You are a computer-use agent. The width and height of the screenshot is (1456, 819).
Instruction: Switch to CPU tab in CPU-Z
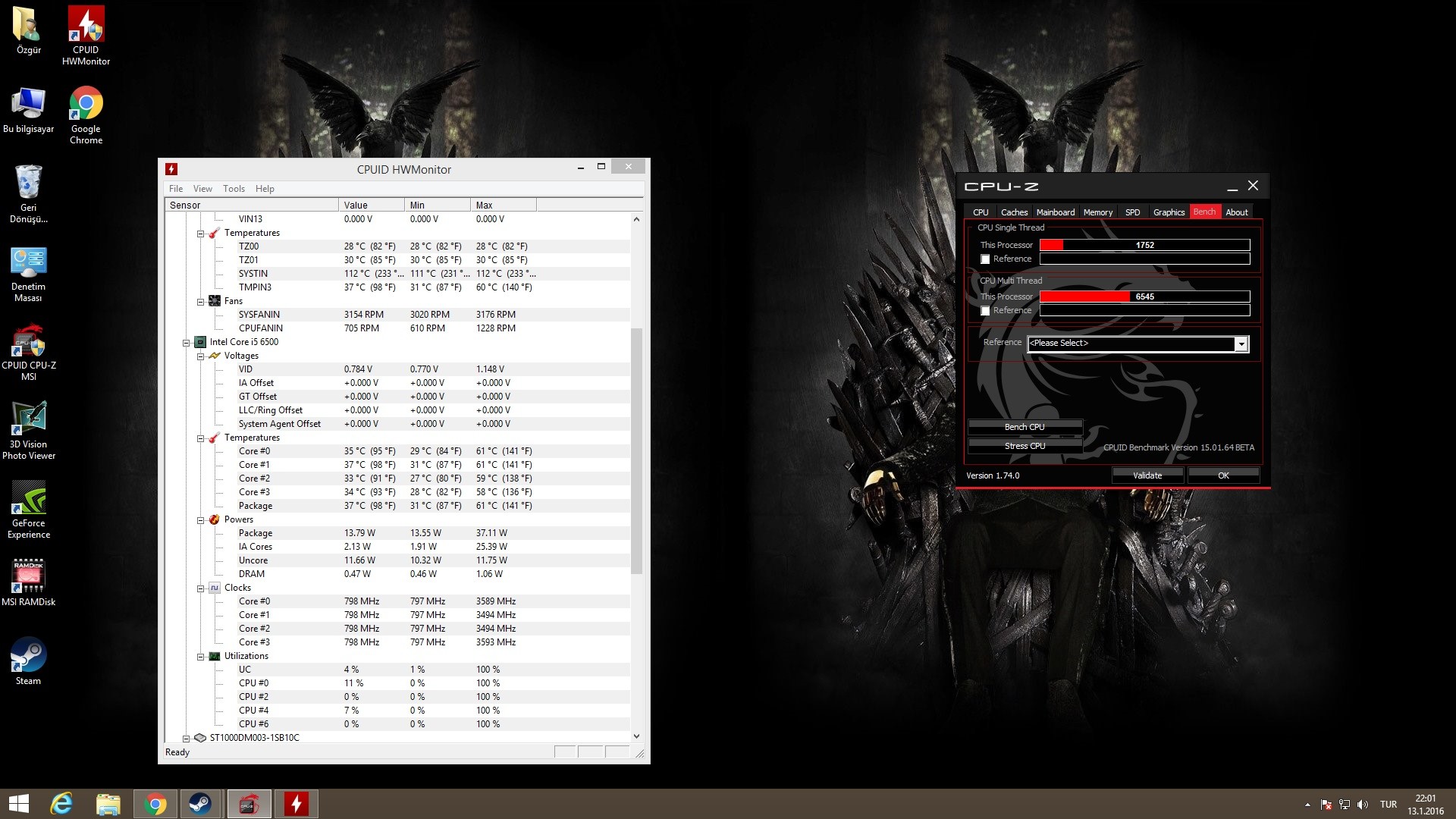981,212
